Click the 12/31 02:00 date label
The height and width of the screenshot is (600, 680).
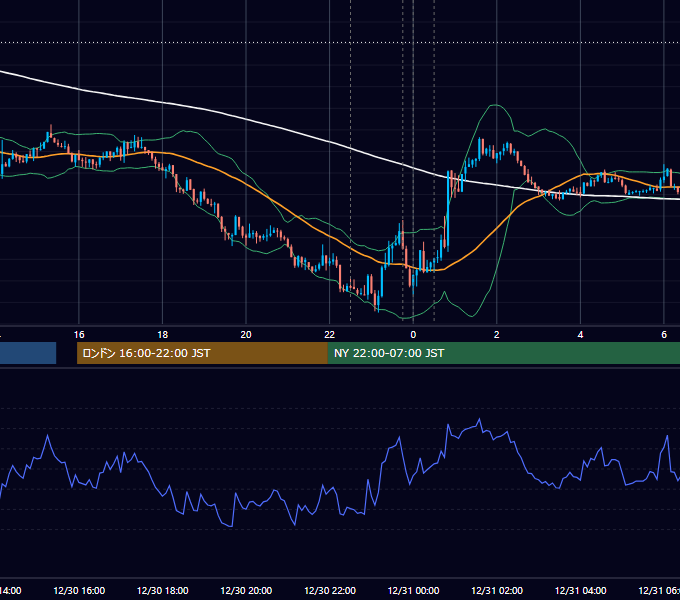(x=497, y=591)
